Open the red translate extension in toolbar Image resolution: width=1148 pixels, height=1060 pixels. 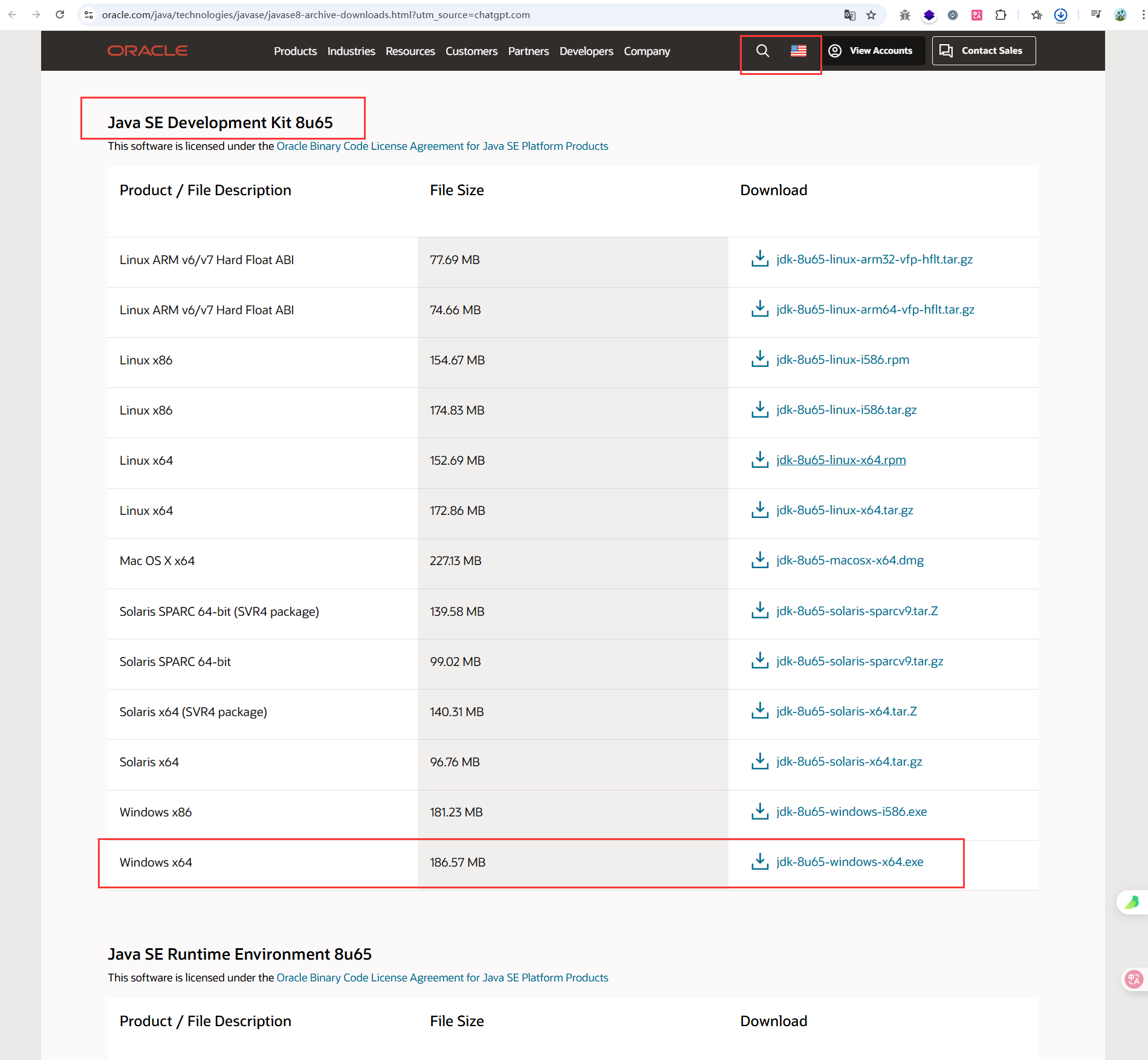click(x=977, y=15)
